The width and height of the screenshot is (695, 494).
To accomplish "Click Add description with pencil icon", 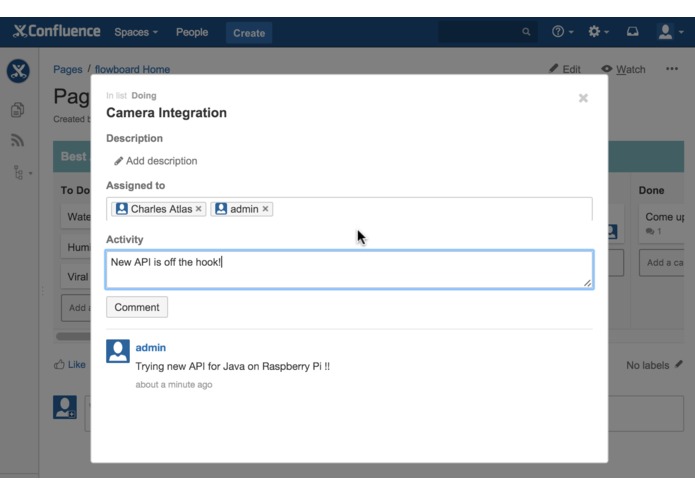I will point(156,161).
